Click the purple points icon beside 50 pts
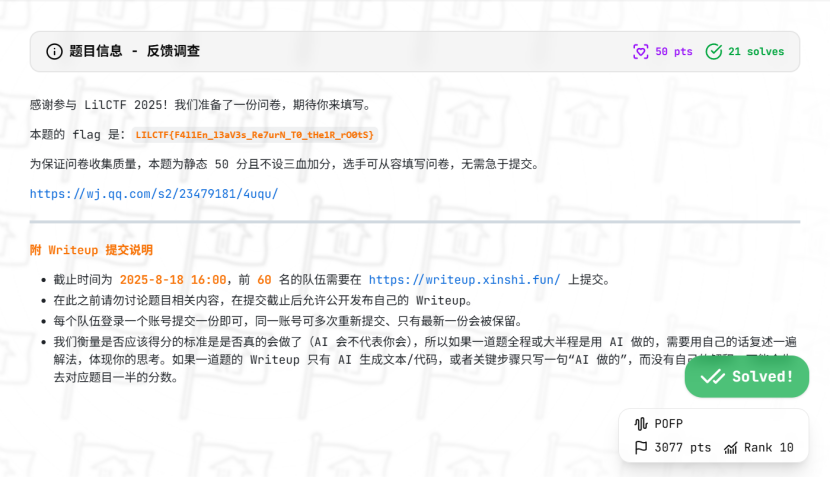The width and height of the screenshot is (830, 477). [640, 52]
